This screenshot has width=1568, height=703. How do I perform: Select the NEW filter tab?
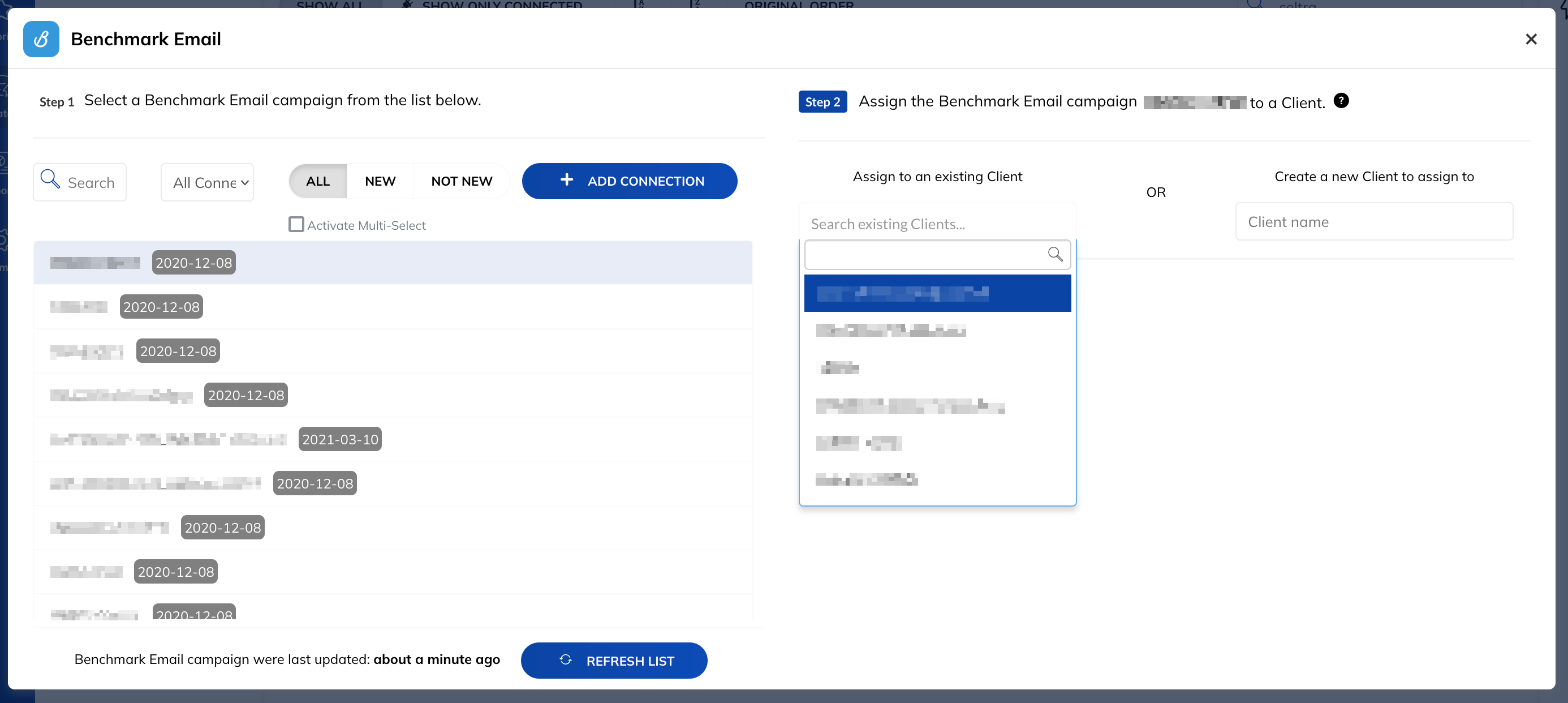pyautogui.click(x=380, y=181)
